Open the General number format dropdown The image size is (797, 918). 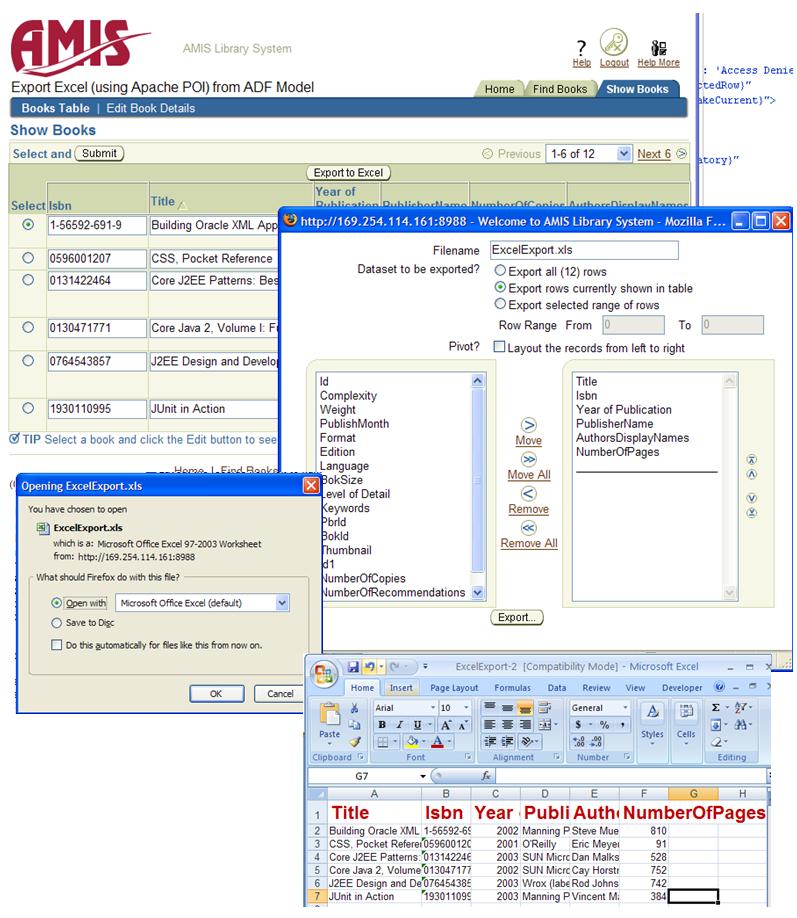pyautogui.click(x=625, y=708)
